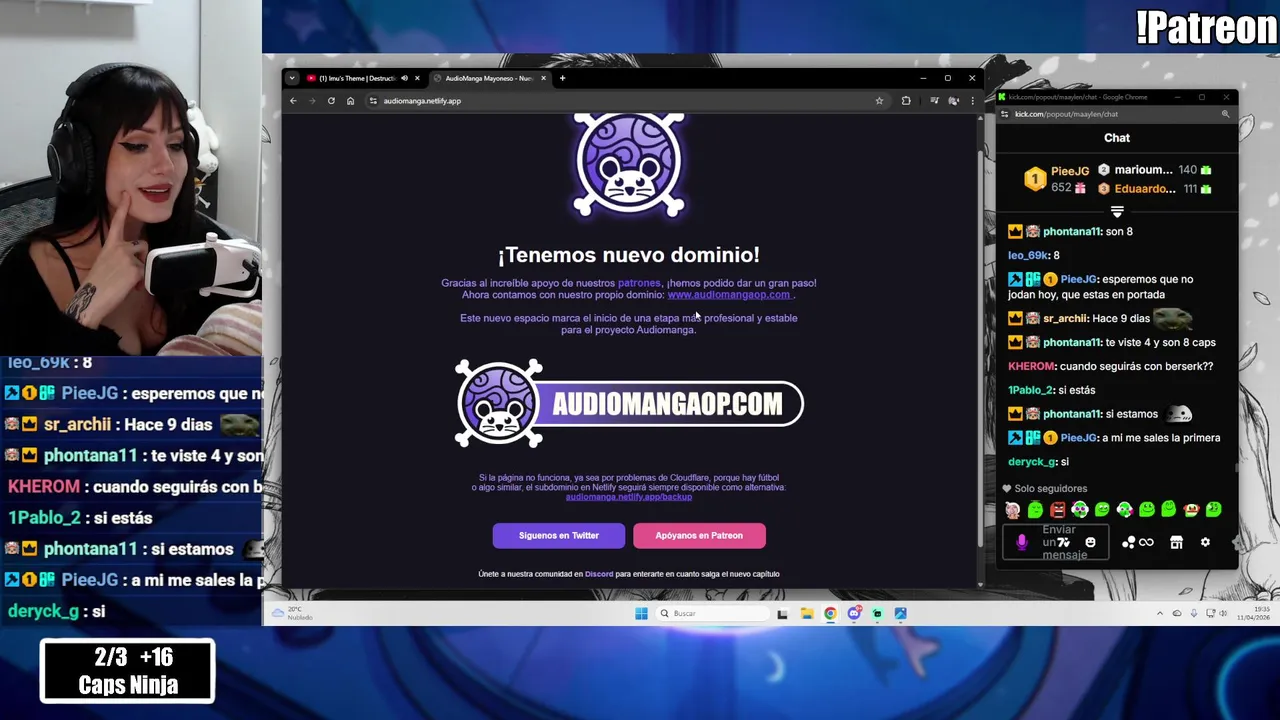Click username leo_69k in Kick chat
Viewport: 1280px width, 720px height.
point(1028,255)
